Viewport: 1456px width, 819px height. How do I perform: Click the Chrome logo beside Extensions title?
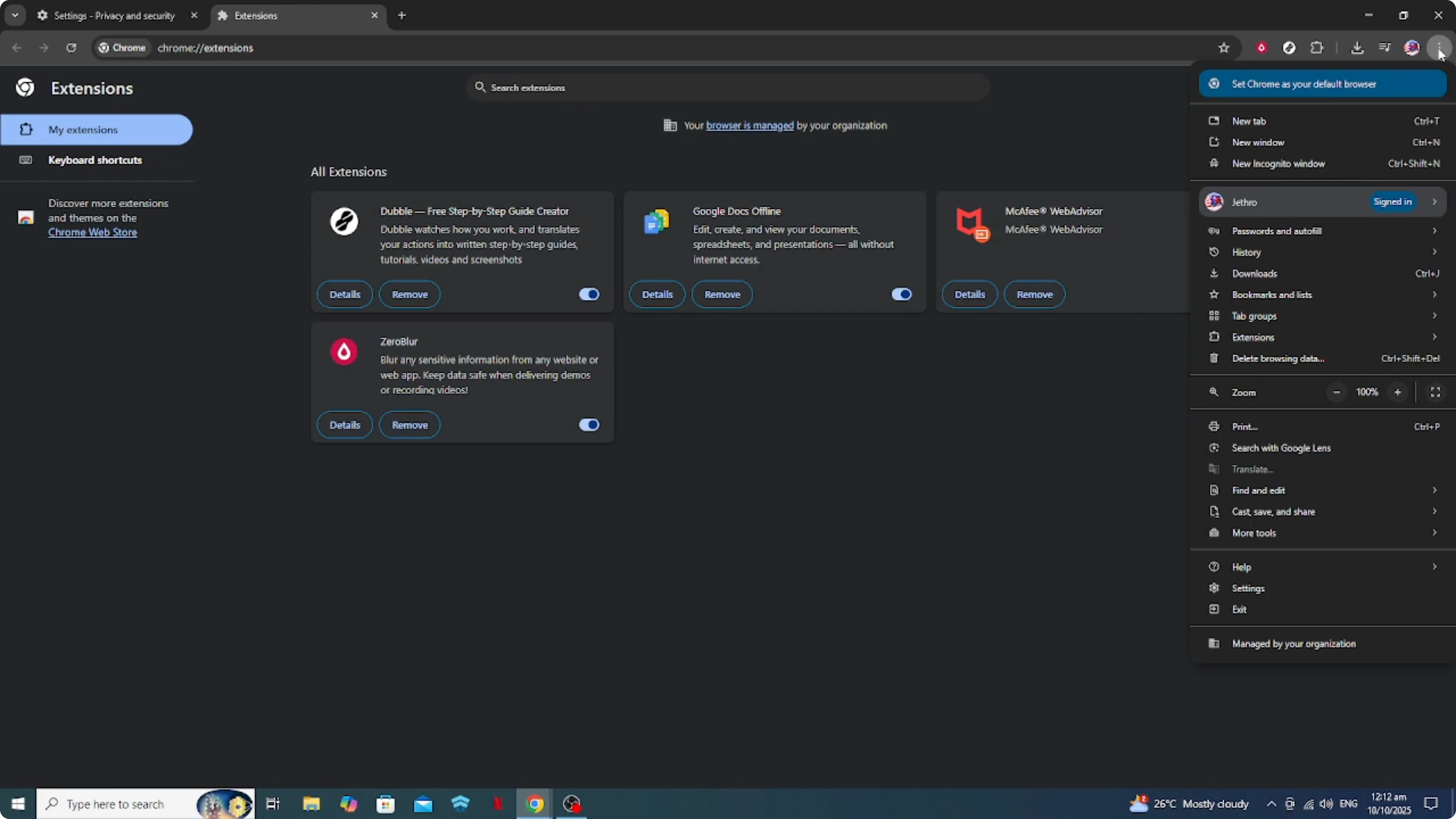click(25, 87)
